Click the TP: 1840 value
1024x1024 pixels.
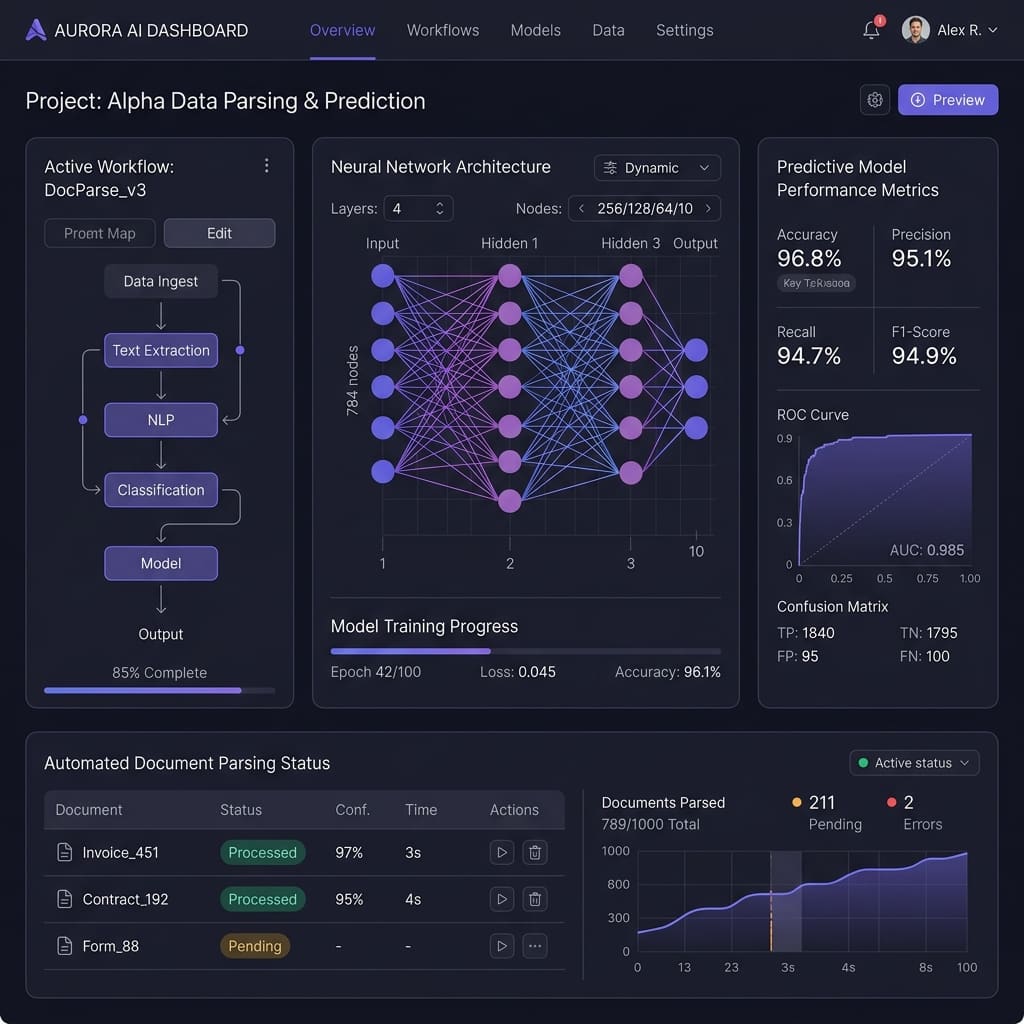806,633
